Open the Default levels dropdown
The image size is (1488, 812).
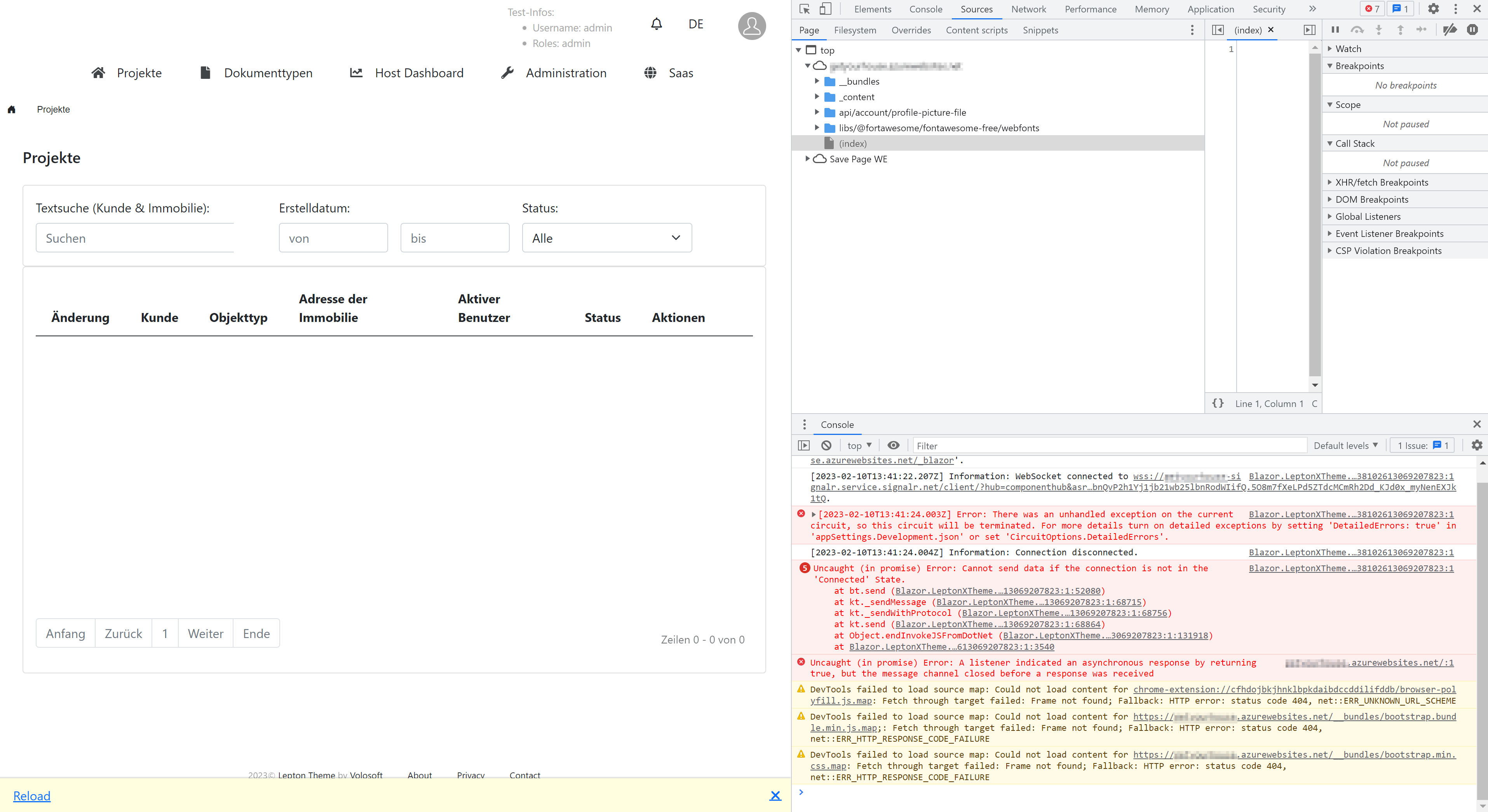coord(1346,445)
